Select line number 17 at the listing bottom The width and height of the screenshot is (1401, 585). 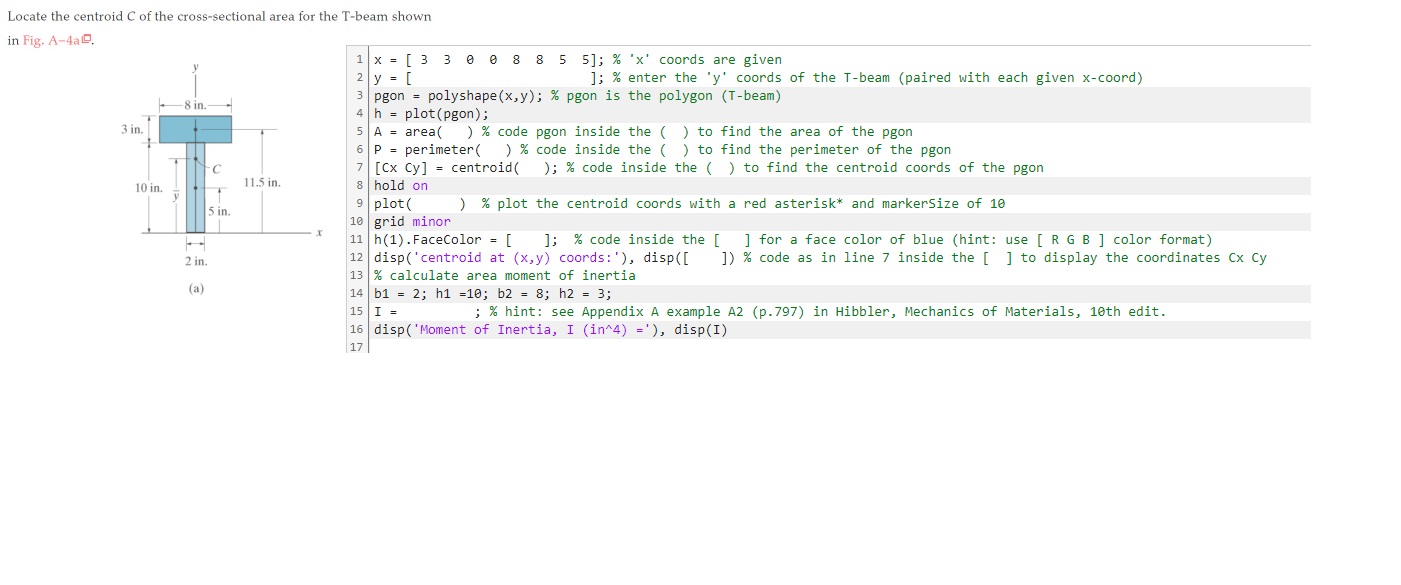356,347
